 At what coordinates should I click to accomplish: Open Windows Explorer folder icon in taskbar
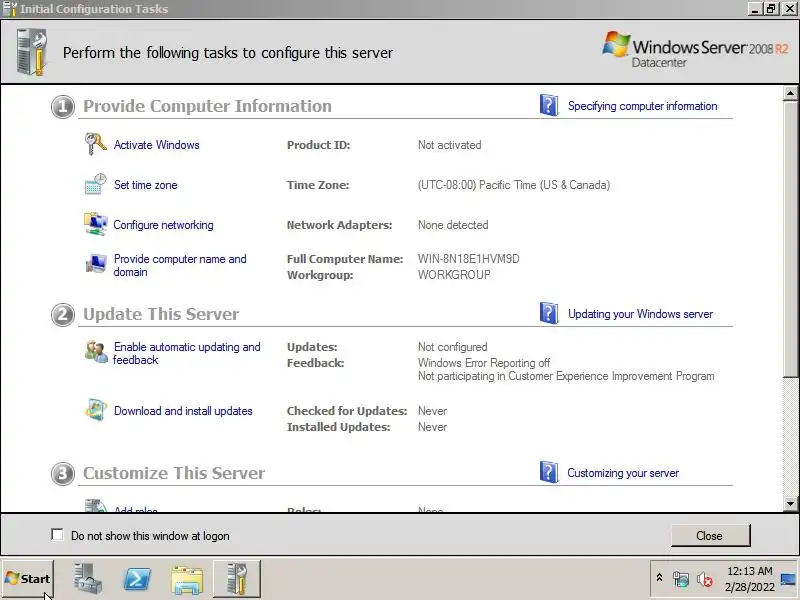pyautogui.click(x=187, y=580)
